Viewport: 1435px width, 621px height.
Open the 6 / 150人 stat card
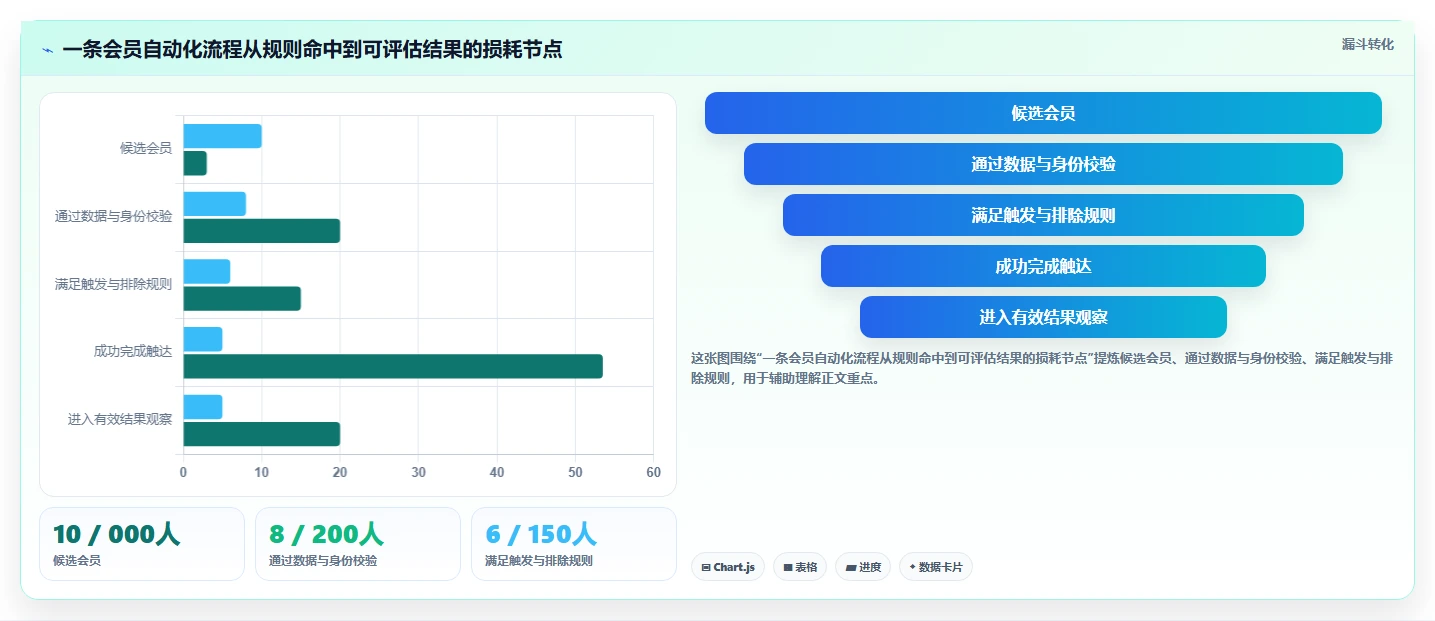pos(574,544)
